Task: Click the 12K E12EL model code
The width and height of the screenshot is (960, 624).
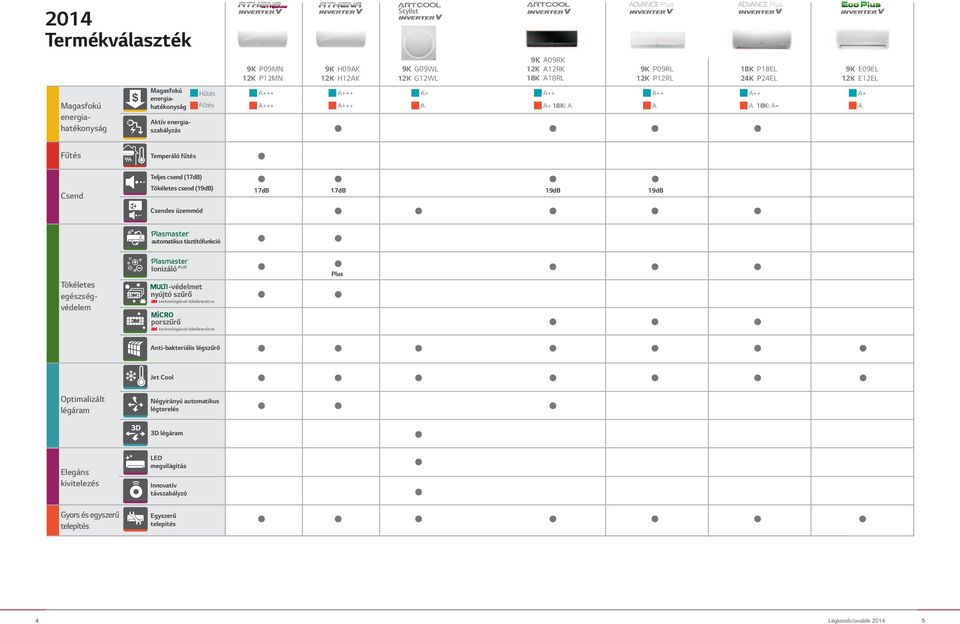Action: coord(860,78)
